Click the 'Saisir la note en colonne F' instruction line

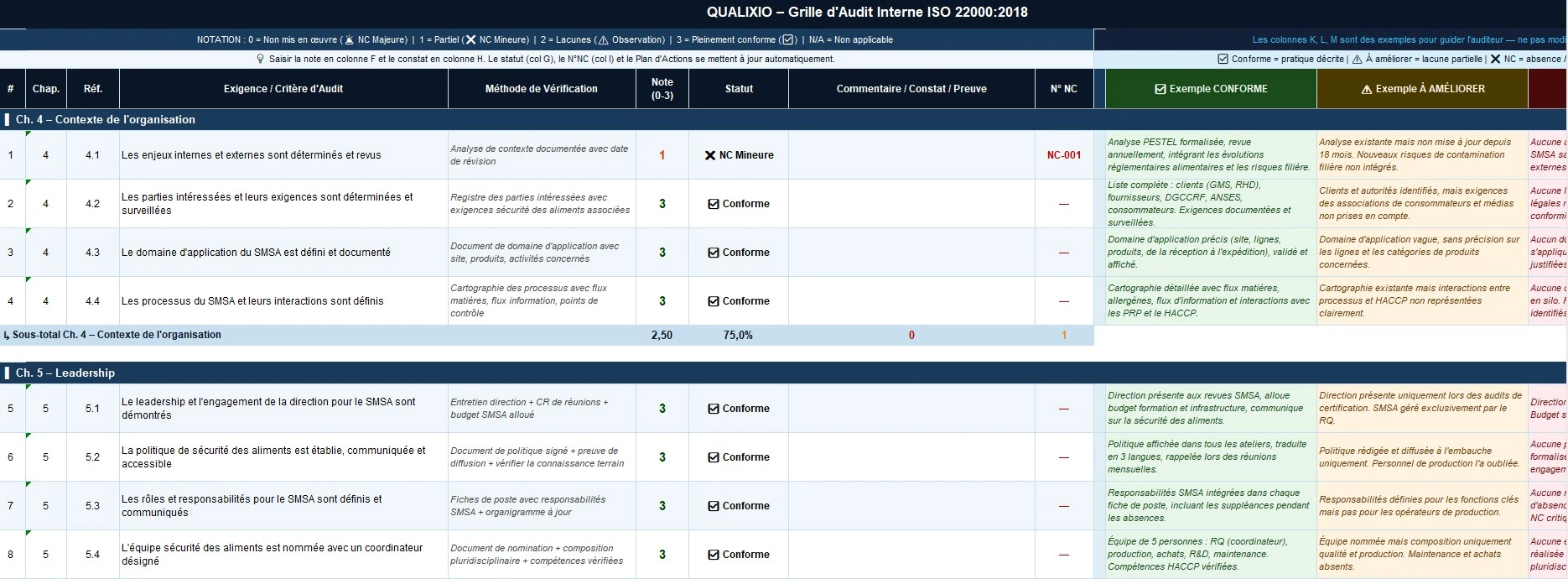[545, 59]
